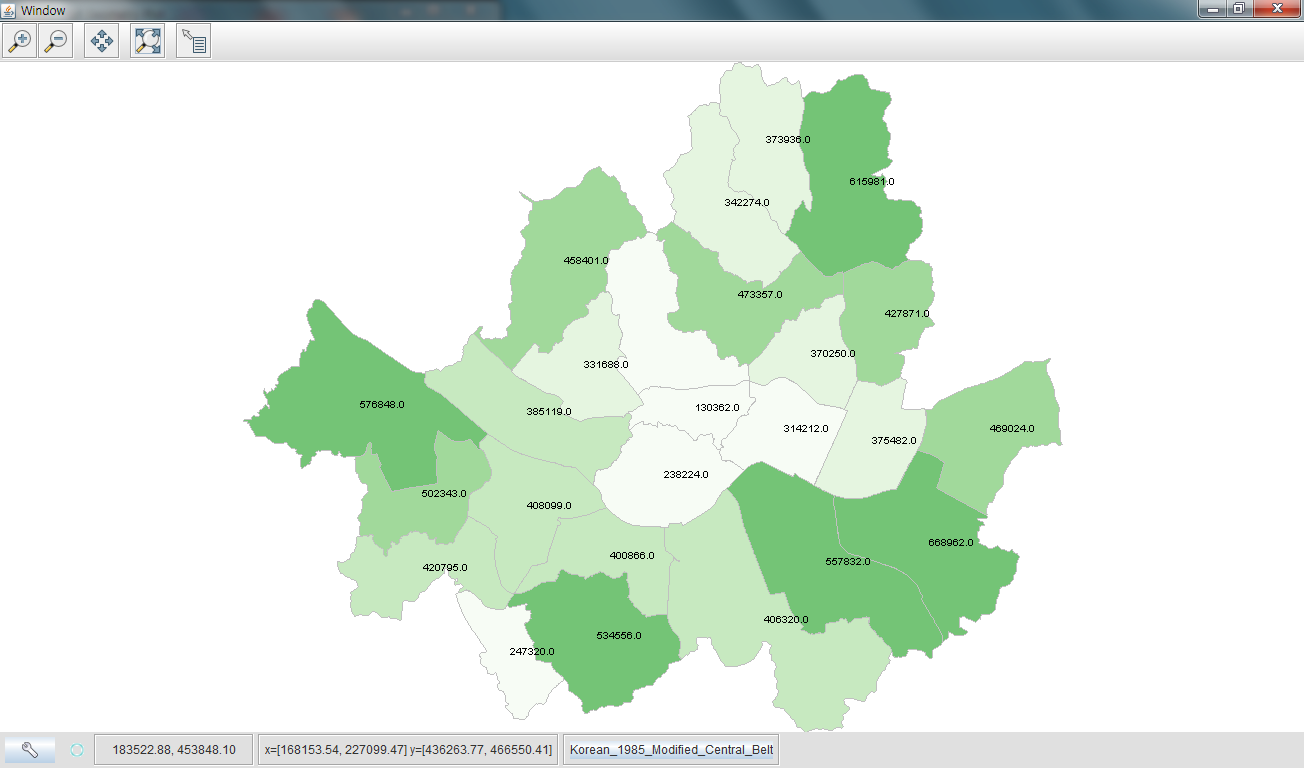This screenshot has height=768, width=1304.
Task: Select the Zoom Out tool
Action: point(55,40)
